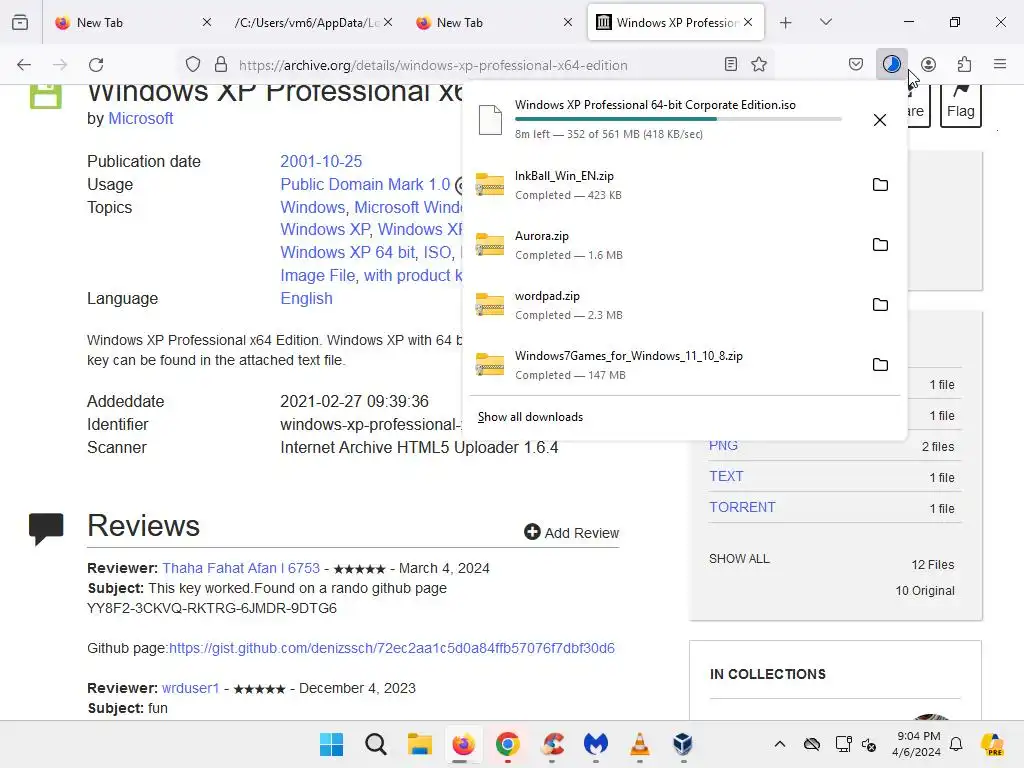Click SHOW ALL files

coord(739,559)
